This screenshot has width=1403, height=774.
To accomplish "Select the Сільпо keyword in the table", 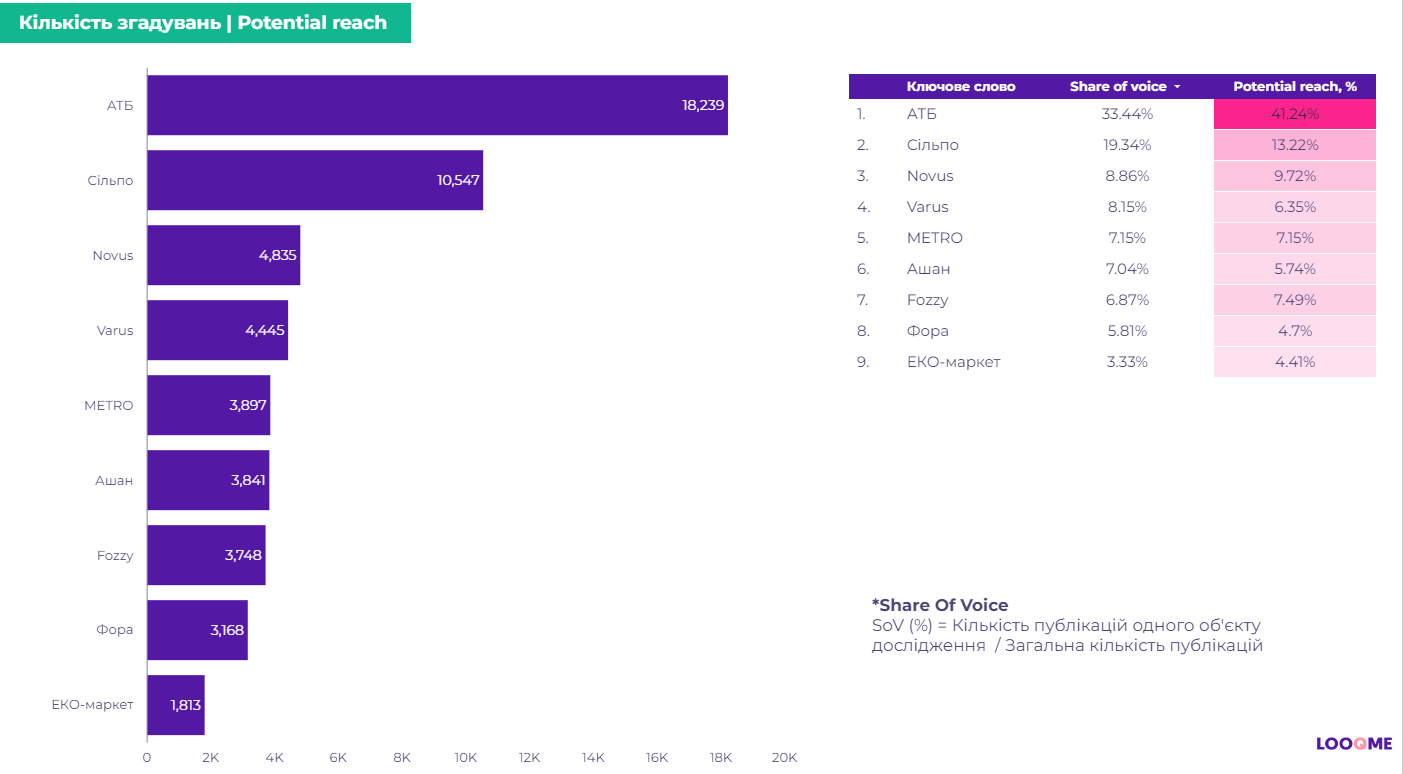I will [932, 145].
